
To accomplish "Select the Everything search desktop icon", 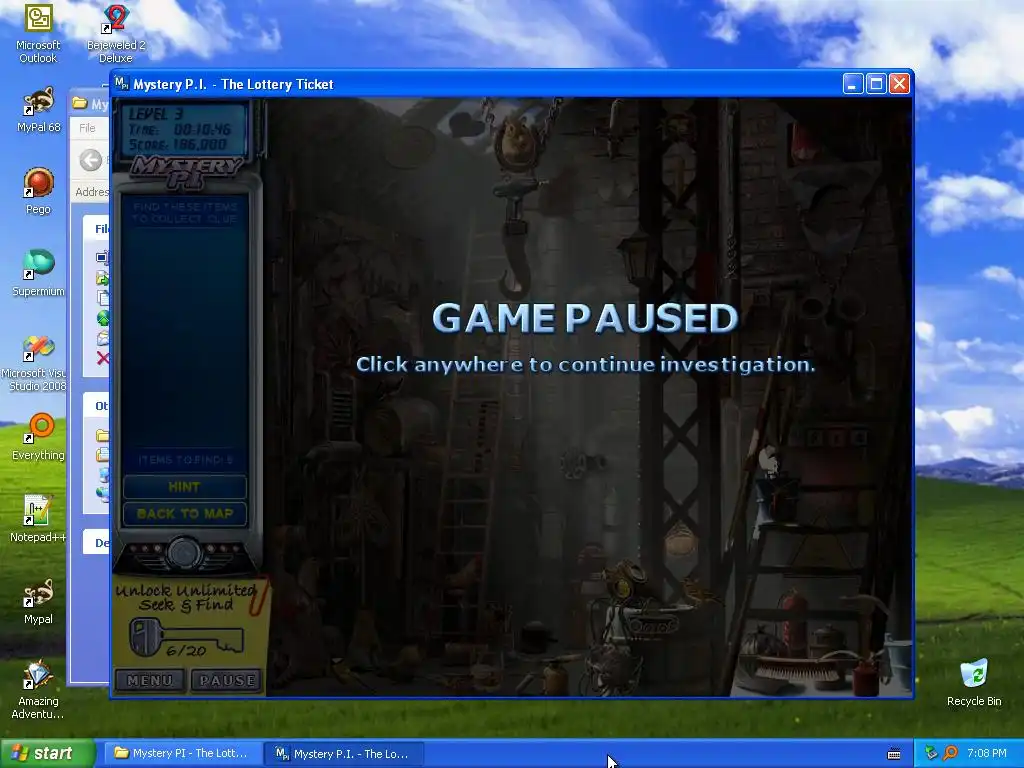I will pyautogui.click(x=38, y=437).
